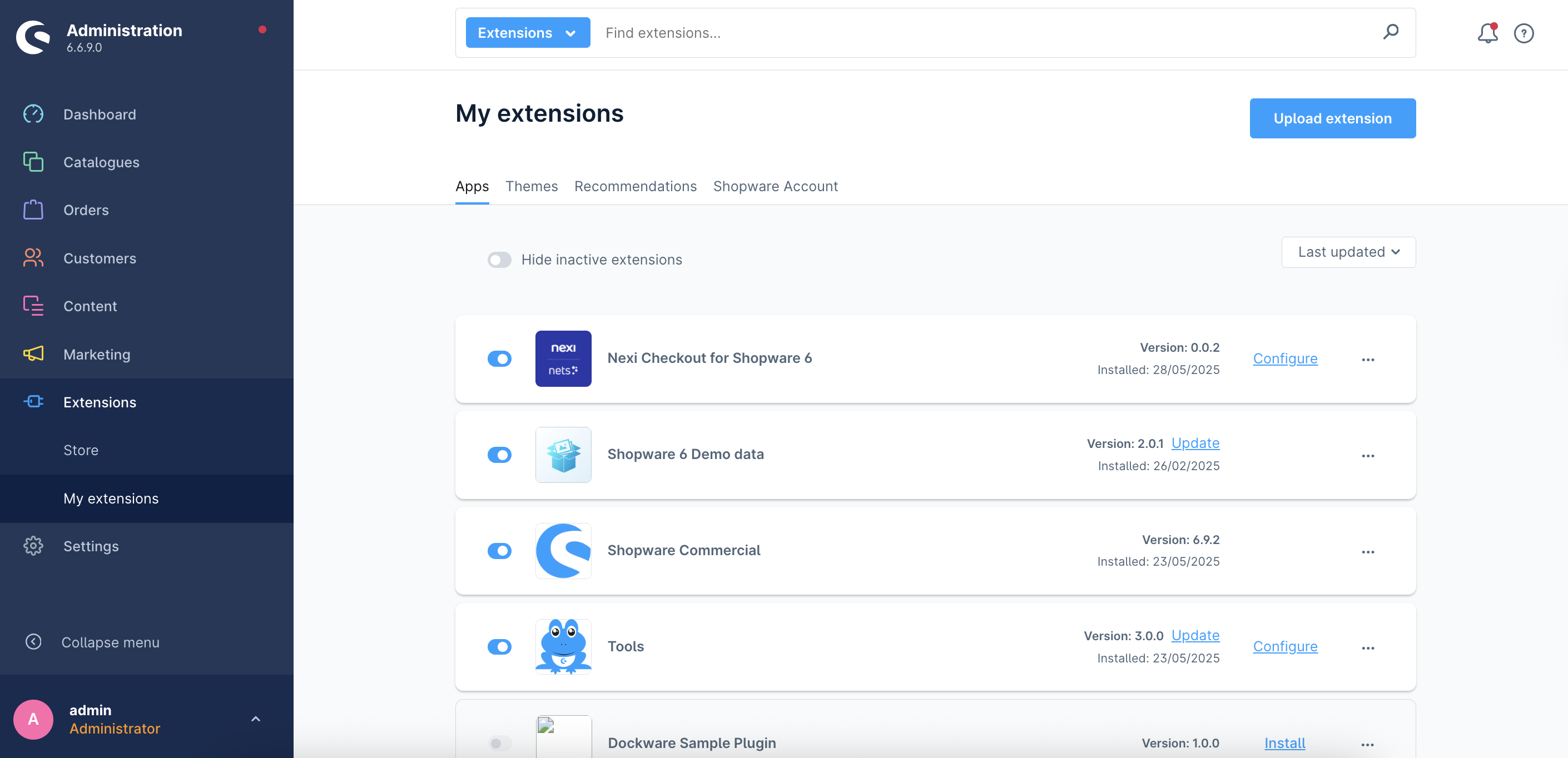Deactivate the Shopware Commercial extension
This screenshot has height=758, width=1568.
[500, 551]
